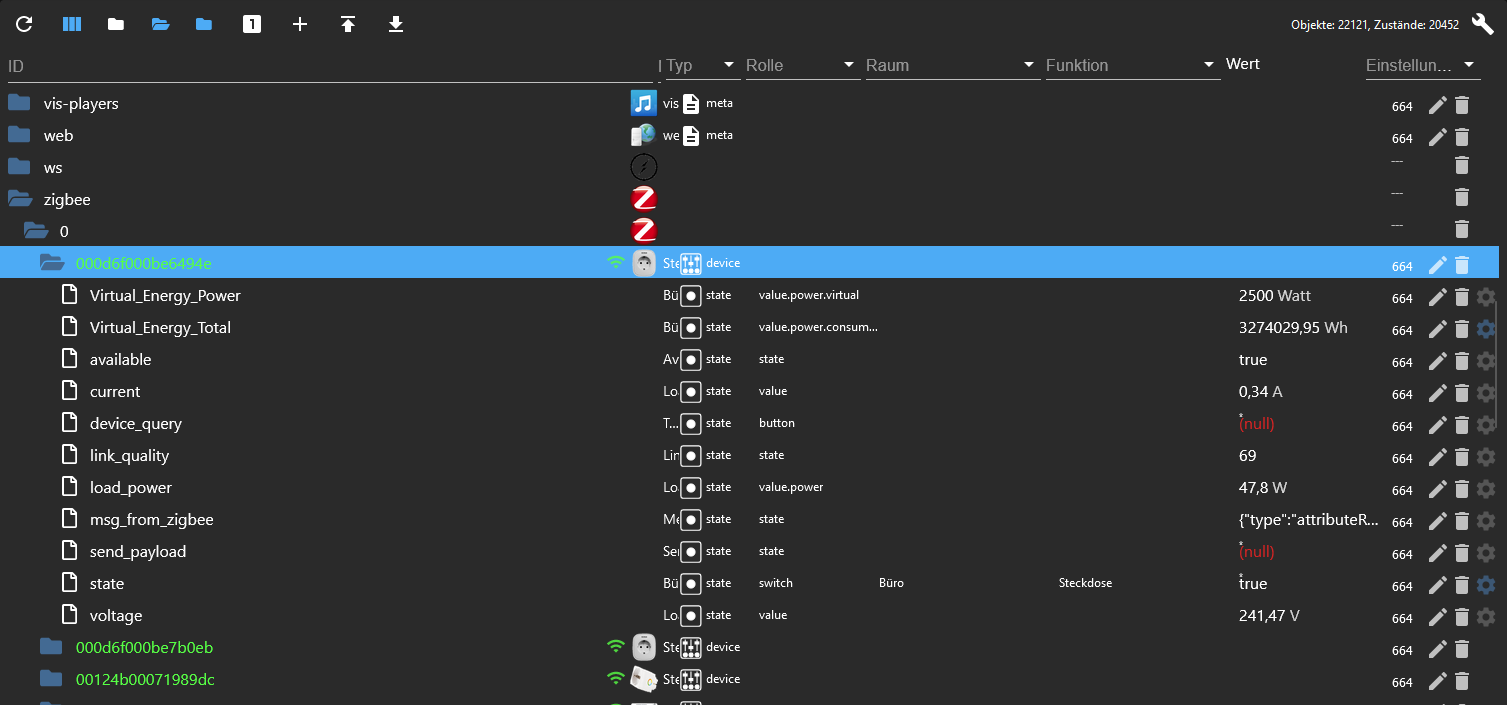Viewport: 1507px width, 705px height.
Task: Edit device 000d6f000be6494e
Action: click(x=1437, y=265)
